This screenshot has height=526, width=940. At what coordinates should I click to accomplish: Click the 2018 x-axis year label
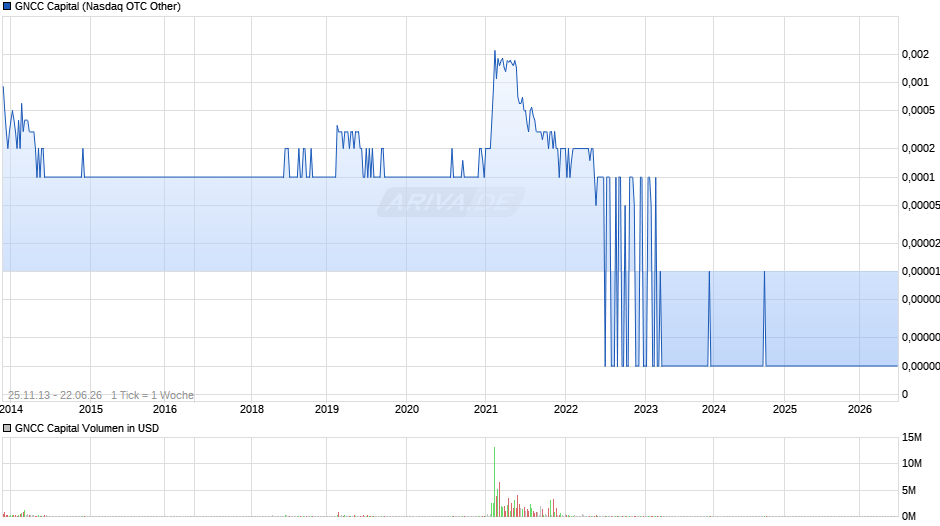[252, 409]
